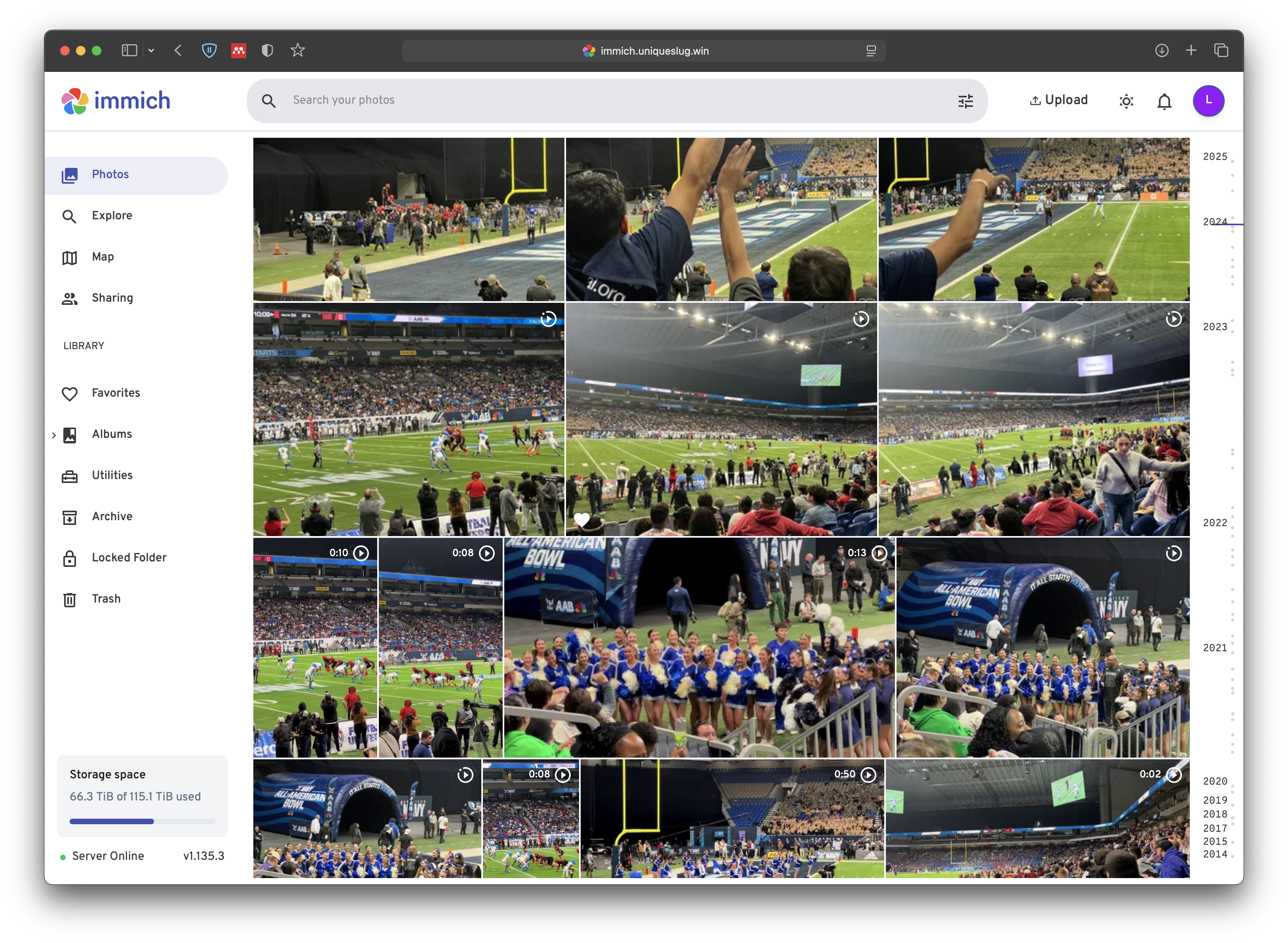Image resolution: width=1288 pixels, height=943 pixels.
Task: Click the address bar showing immich.uniqueslug.win
Action: coord(644,51)
